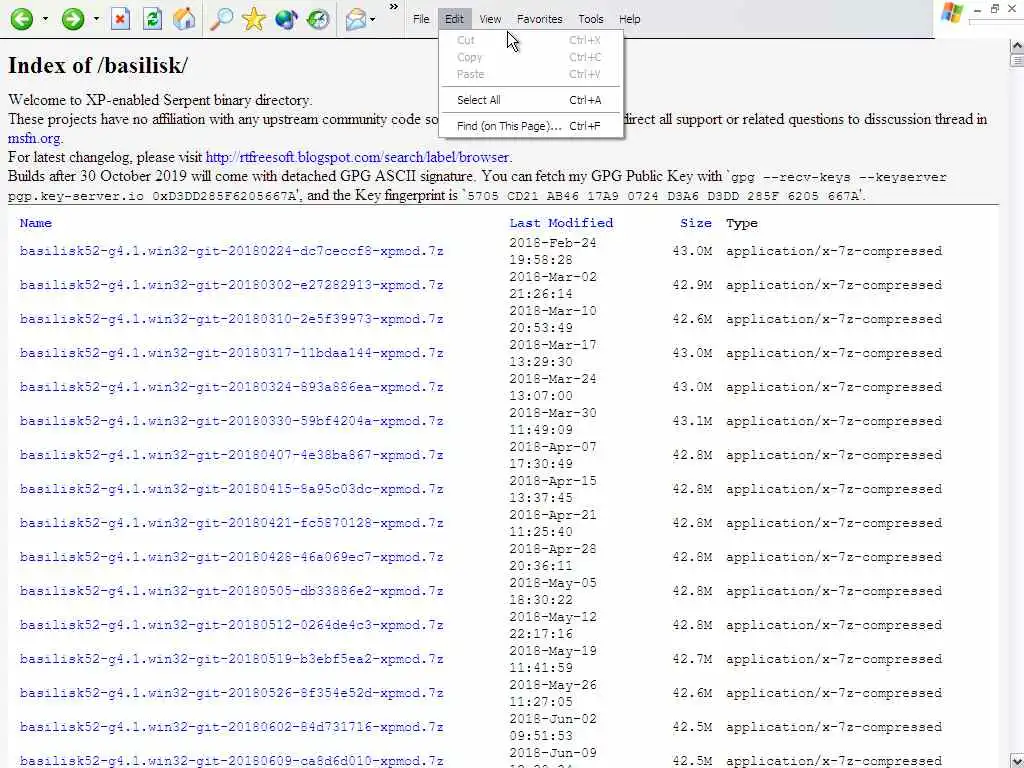Download basilisk52 git-20180415-6a95c03dc archive
Image resolution: width=1024 pixels, height=768 pixels.
[x=231, y=488]
